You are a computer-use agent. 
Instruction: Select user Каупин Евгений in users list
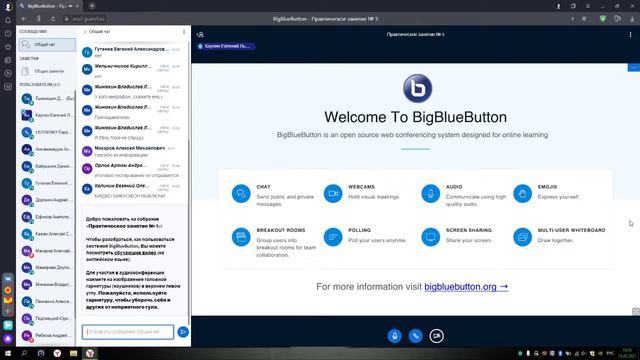click(x=47, y=115)
